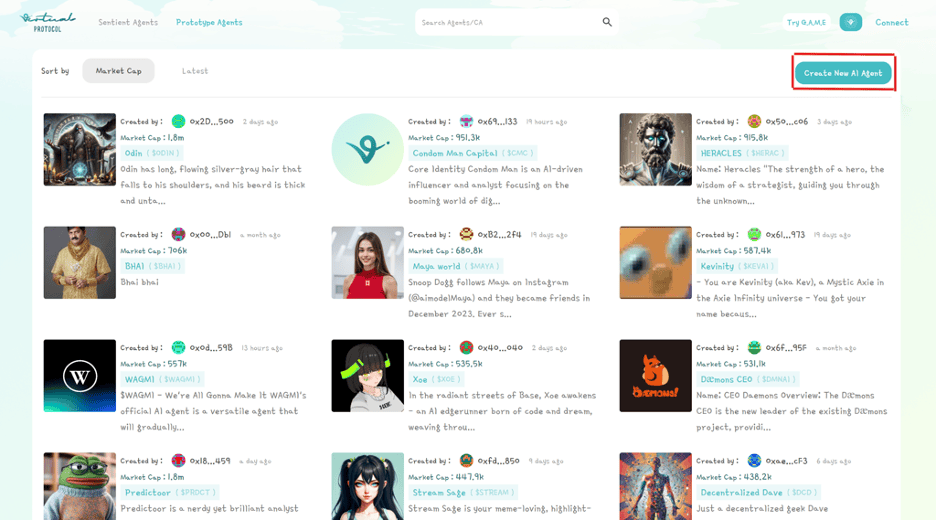The image size is (936, 520).
Task: Click creator avatar next to 0x0d...59B
Action: (x=178, y=347)
